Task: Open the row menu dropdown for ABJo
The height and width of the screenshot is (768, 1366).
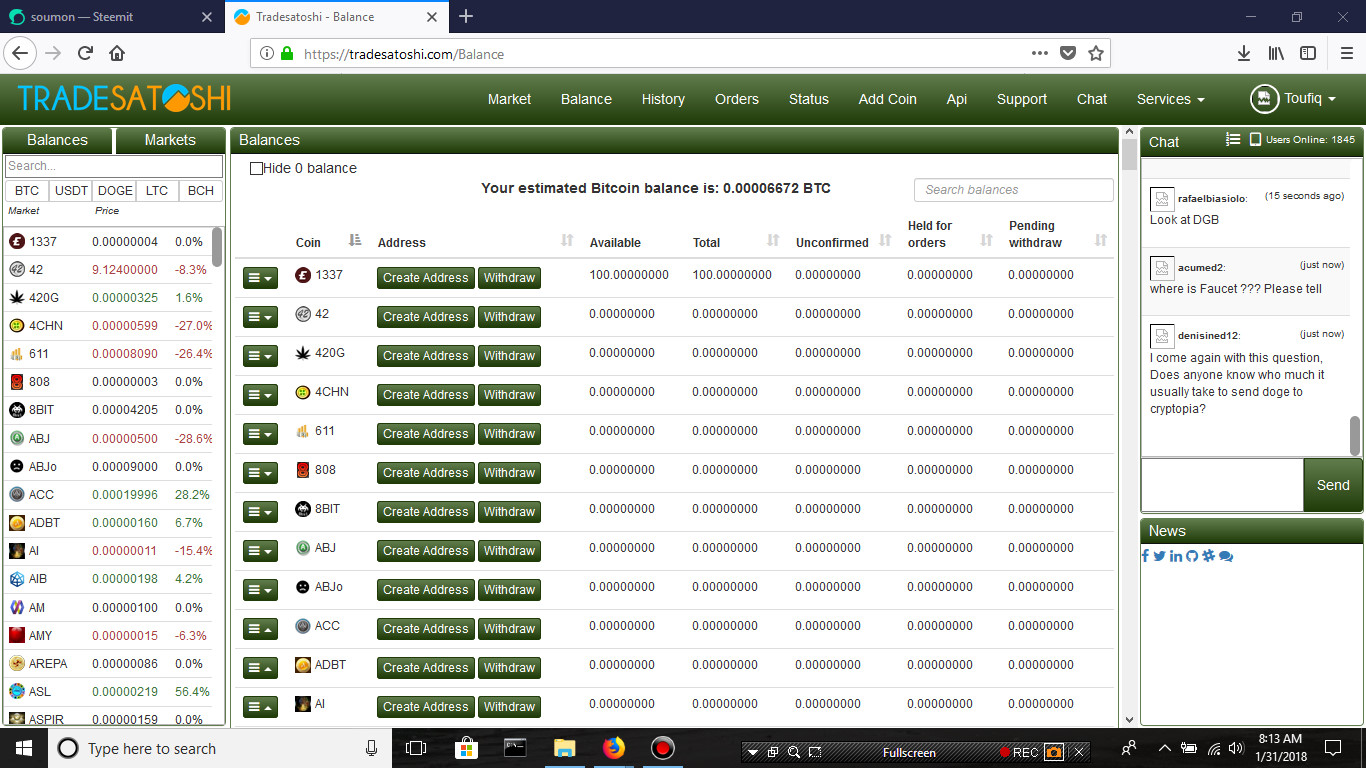Action: click(x=260, y=590)
